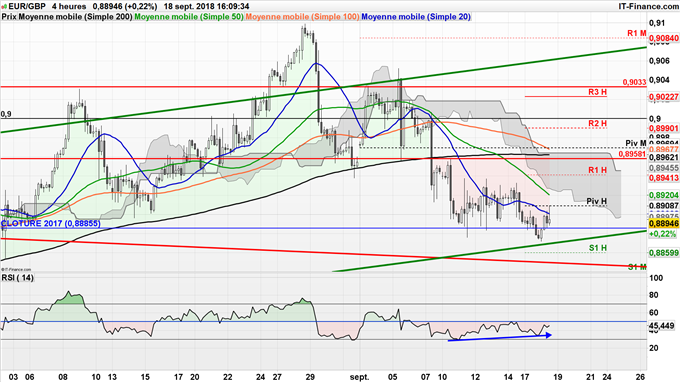Click the 0,89087 price tag
This screenshot has height=382, width=680.
pos(664,206)
